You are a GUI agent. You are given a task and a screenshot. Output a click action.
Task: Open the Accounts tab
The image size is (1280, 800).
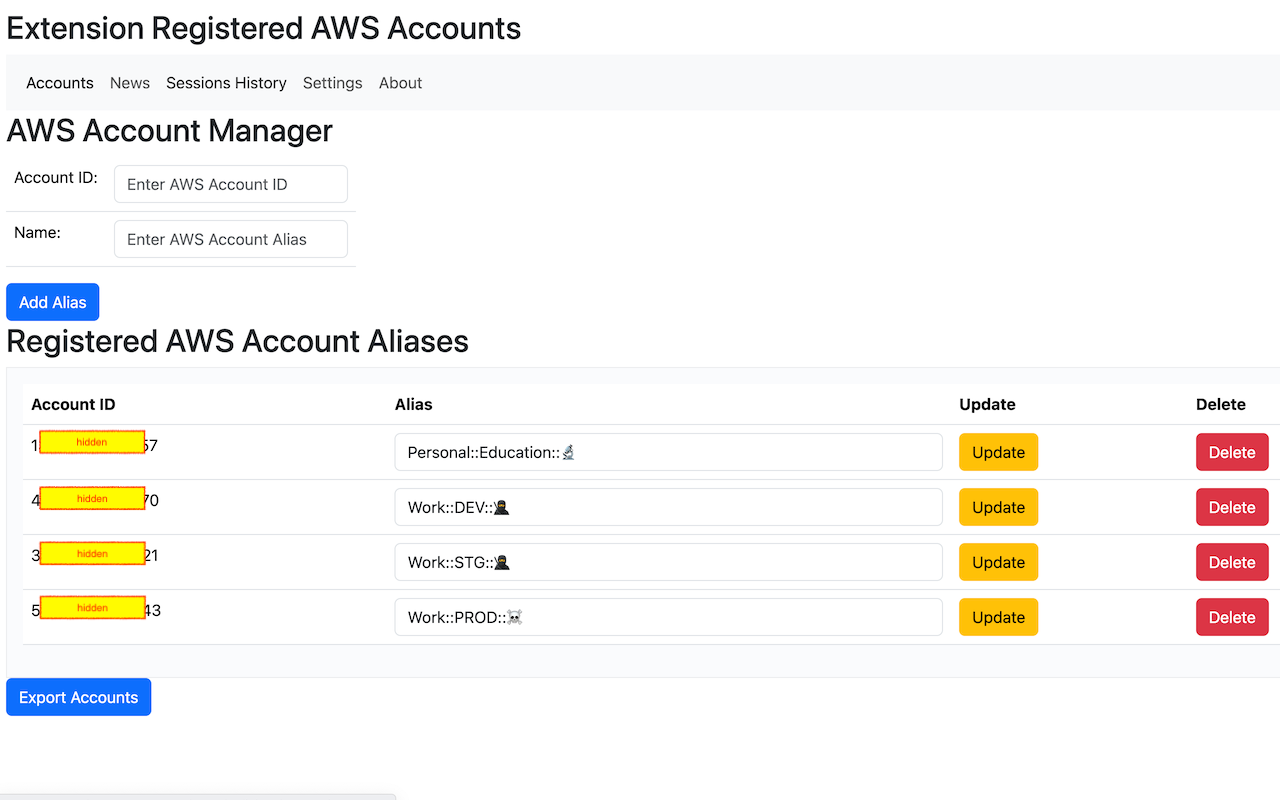point(59,83)
